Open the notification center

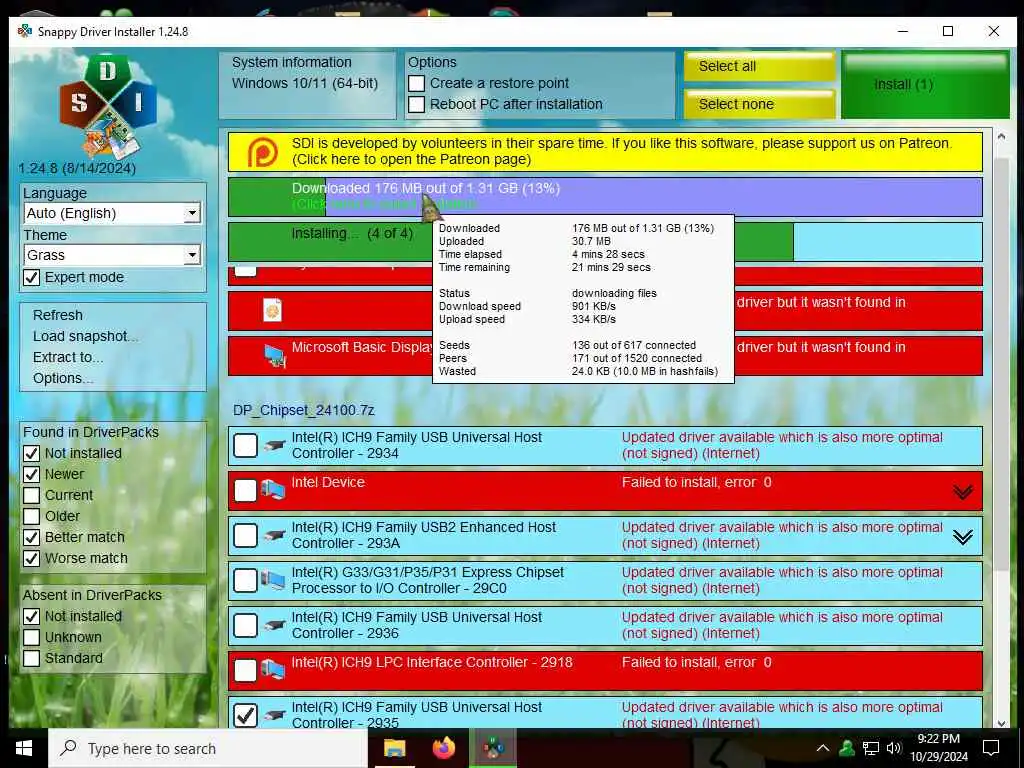[991, 748]
